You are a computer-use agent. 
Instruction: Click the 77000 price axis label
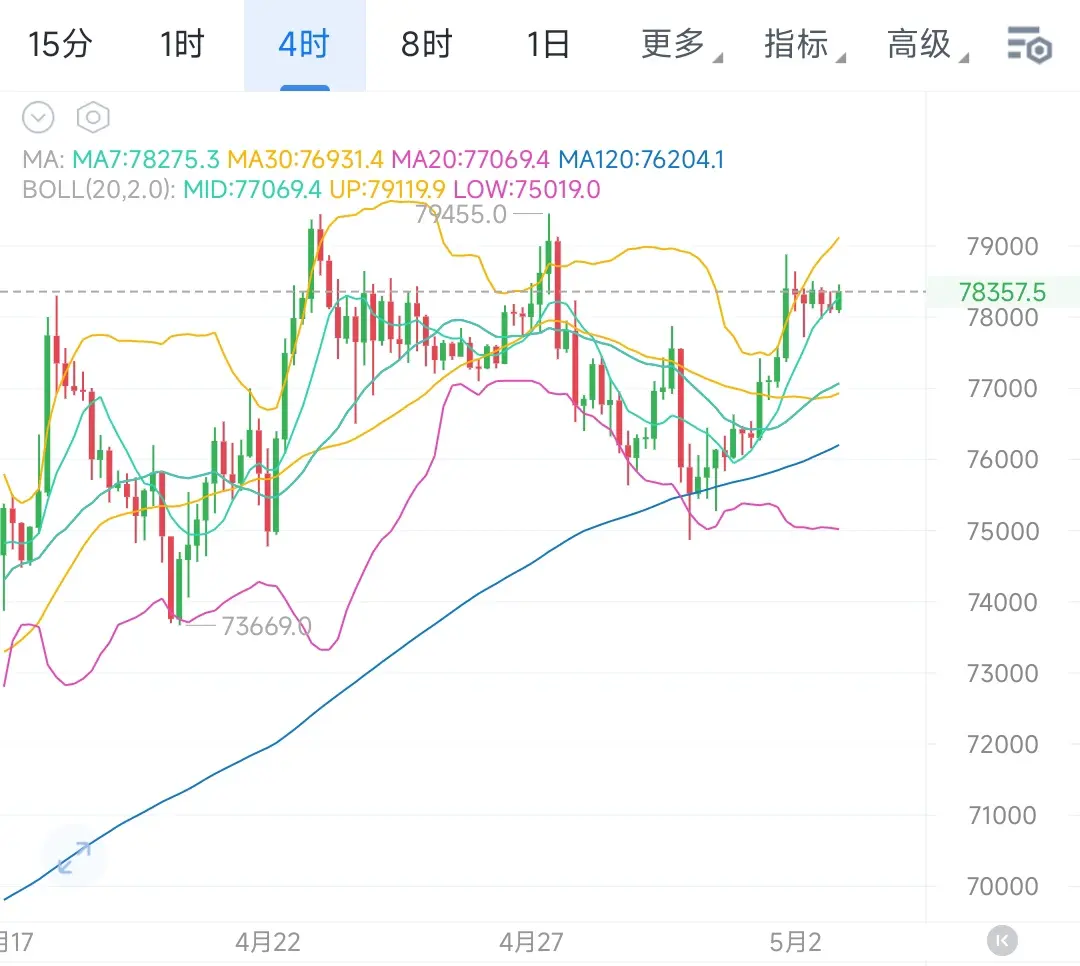click(1002, 388)
